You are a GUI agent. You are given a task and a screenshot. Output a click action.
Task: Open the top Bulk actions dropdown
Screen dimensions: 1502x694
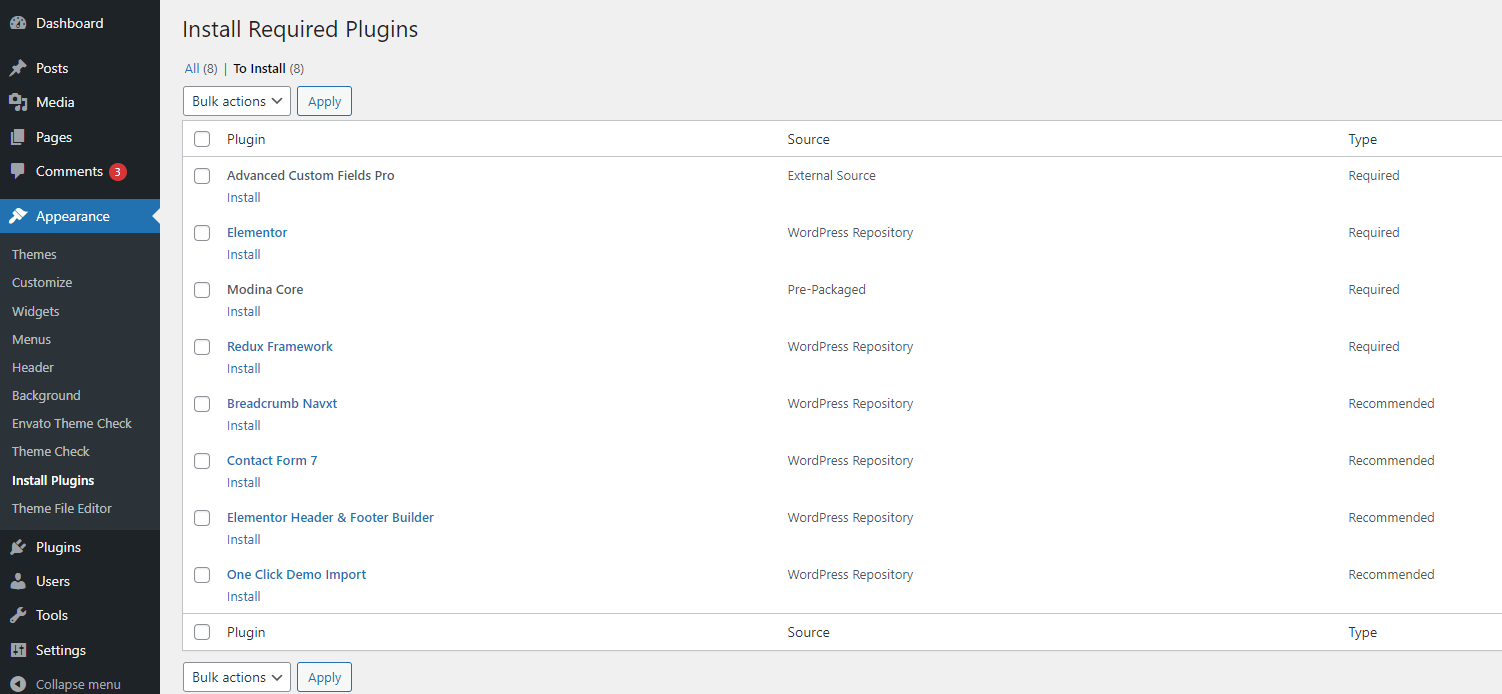click(236, 101)
